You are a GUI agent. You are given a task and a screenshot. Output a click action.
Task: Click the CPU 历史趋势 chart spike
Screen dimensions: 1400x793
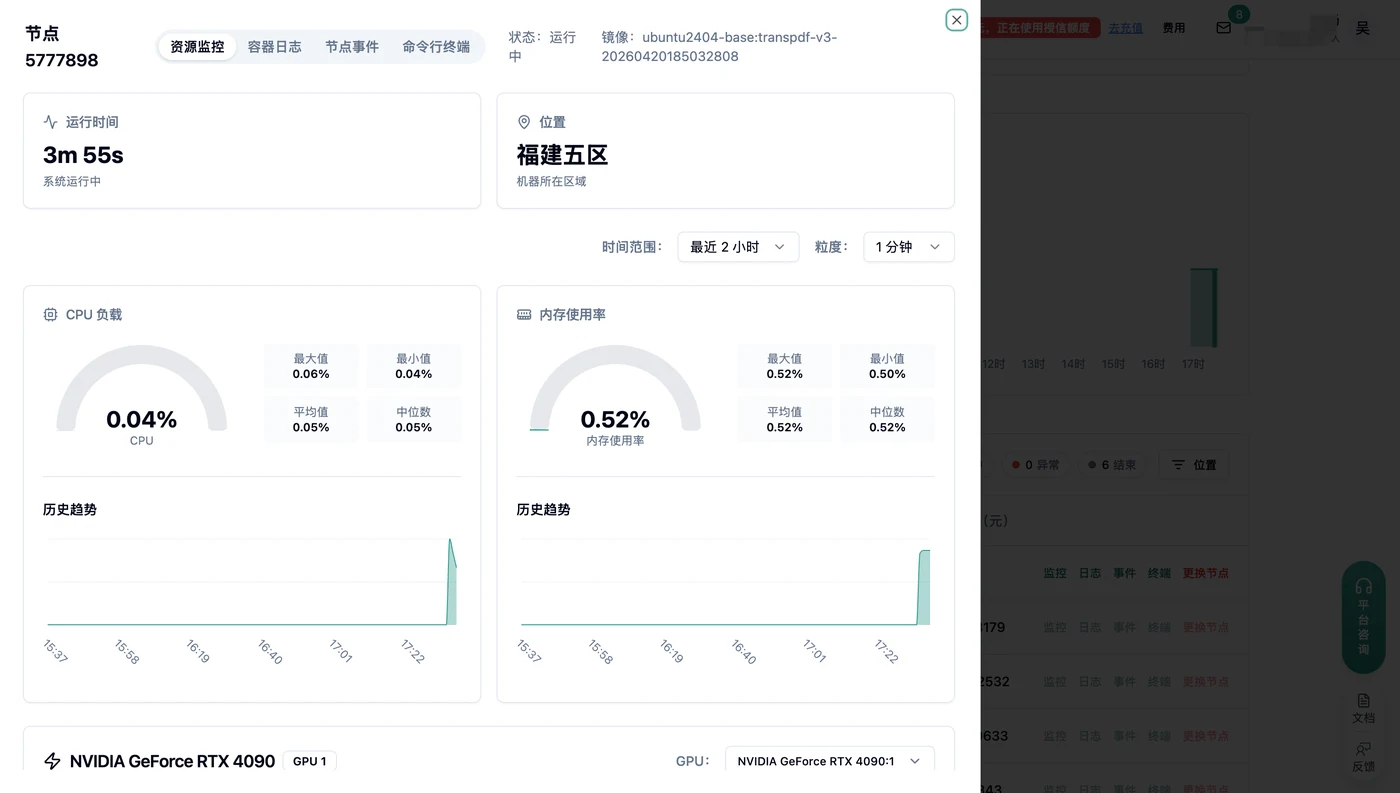click(451, 583)
